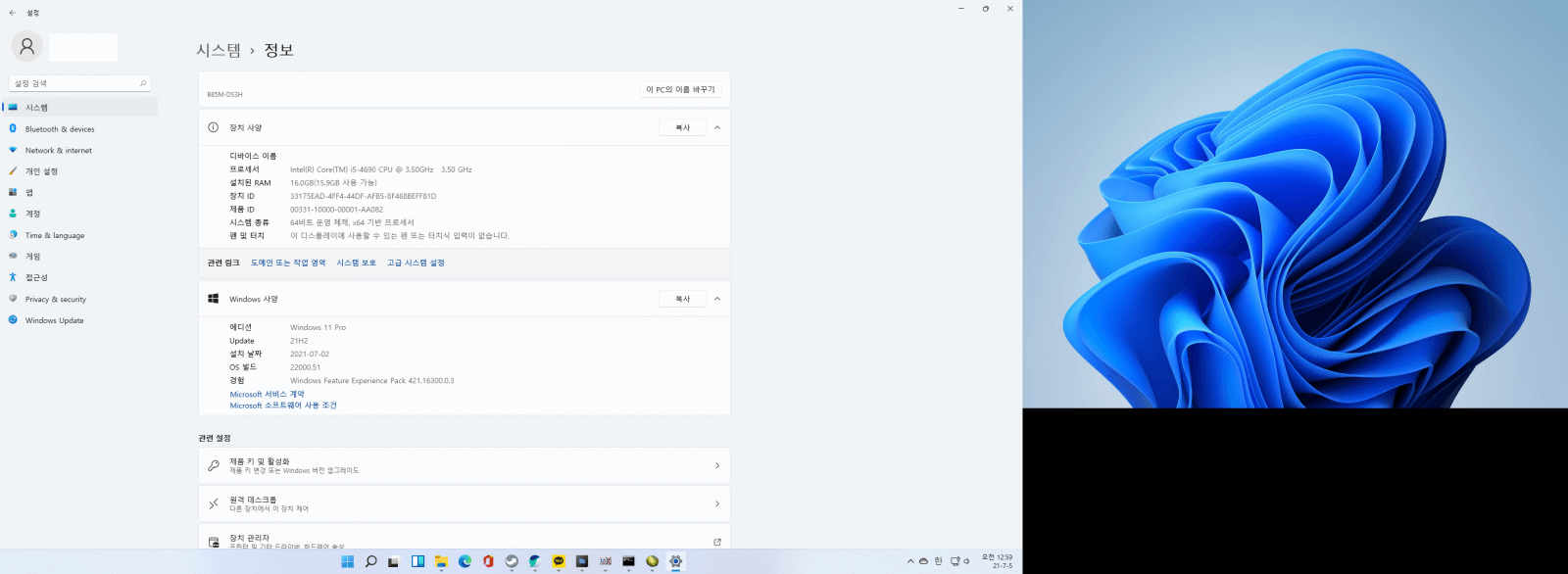The height and width of the screenshot is (574, 1568).
Task: Launch Microsoft Edge from the taskbar
Action: (465, 561)
